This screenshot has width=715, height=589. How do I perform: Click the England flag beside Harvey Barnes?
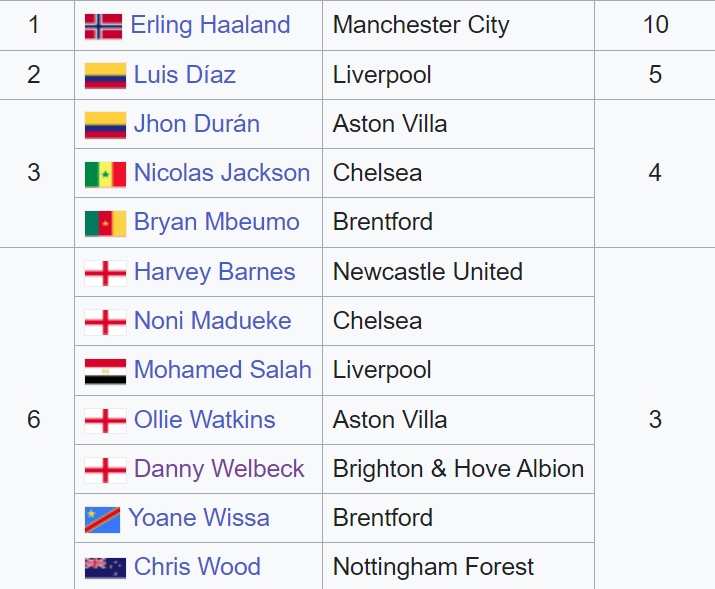point(105,273)
